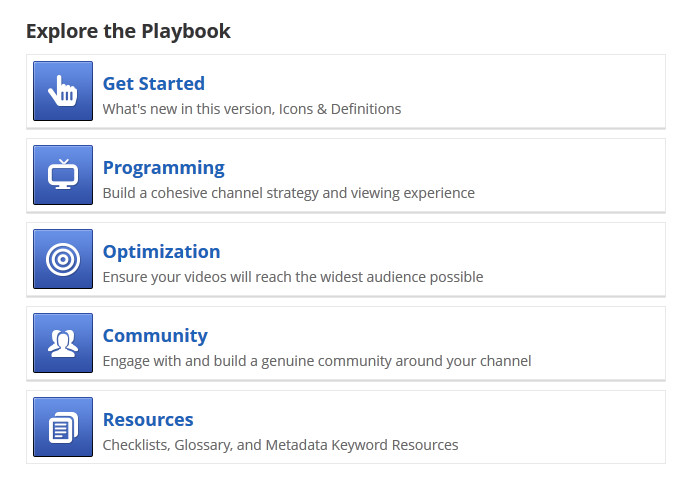This screenshot has height=481, width=679.
Task: Click blank right side of Community card
Action: [x=602, y=343]
